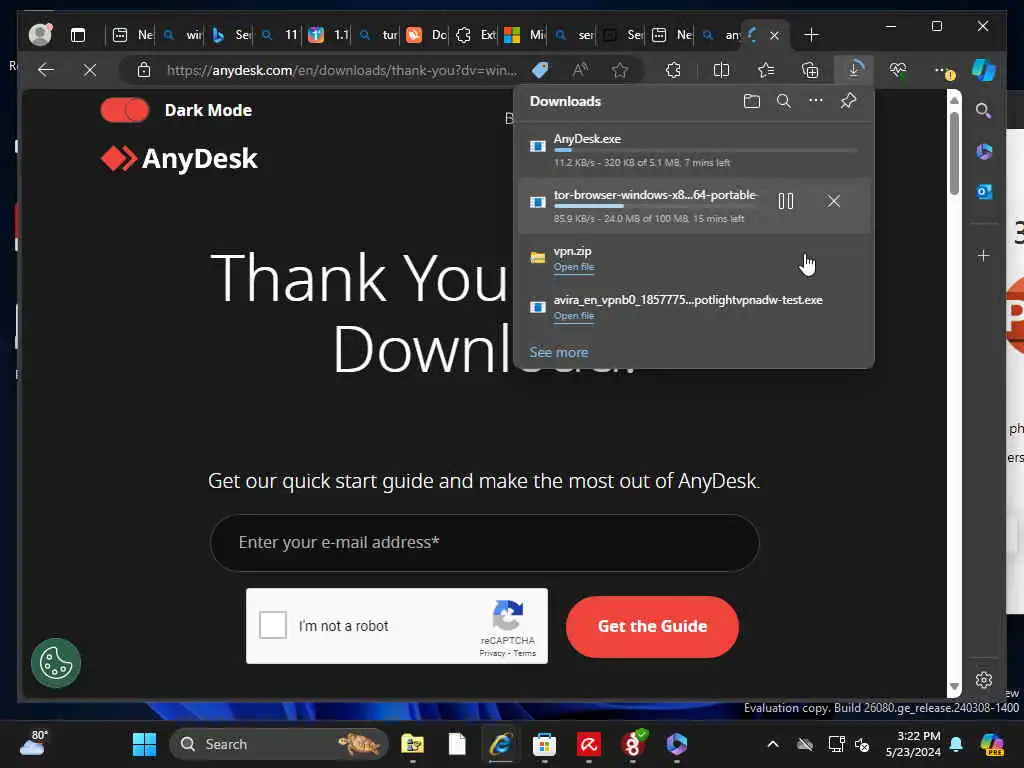Switch to the 'Do' tab
This screenshot has width=1024, height=768.
(x=428, y=35)
